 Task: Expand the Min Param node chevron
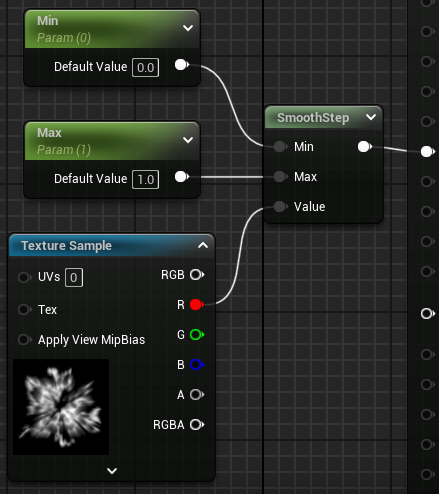pos(188,28)
